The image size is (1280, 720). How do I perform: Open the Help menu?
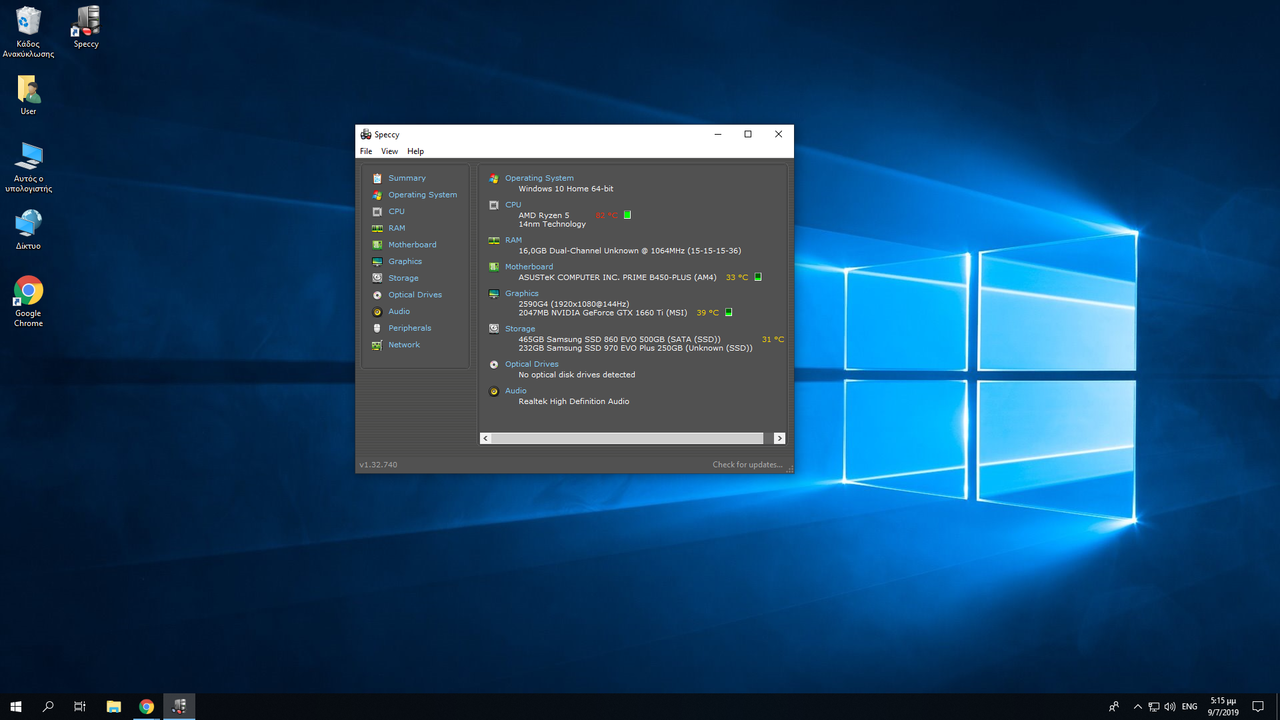coord(415,151)
